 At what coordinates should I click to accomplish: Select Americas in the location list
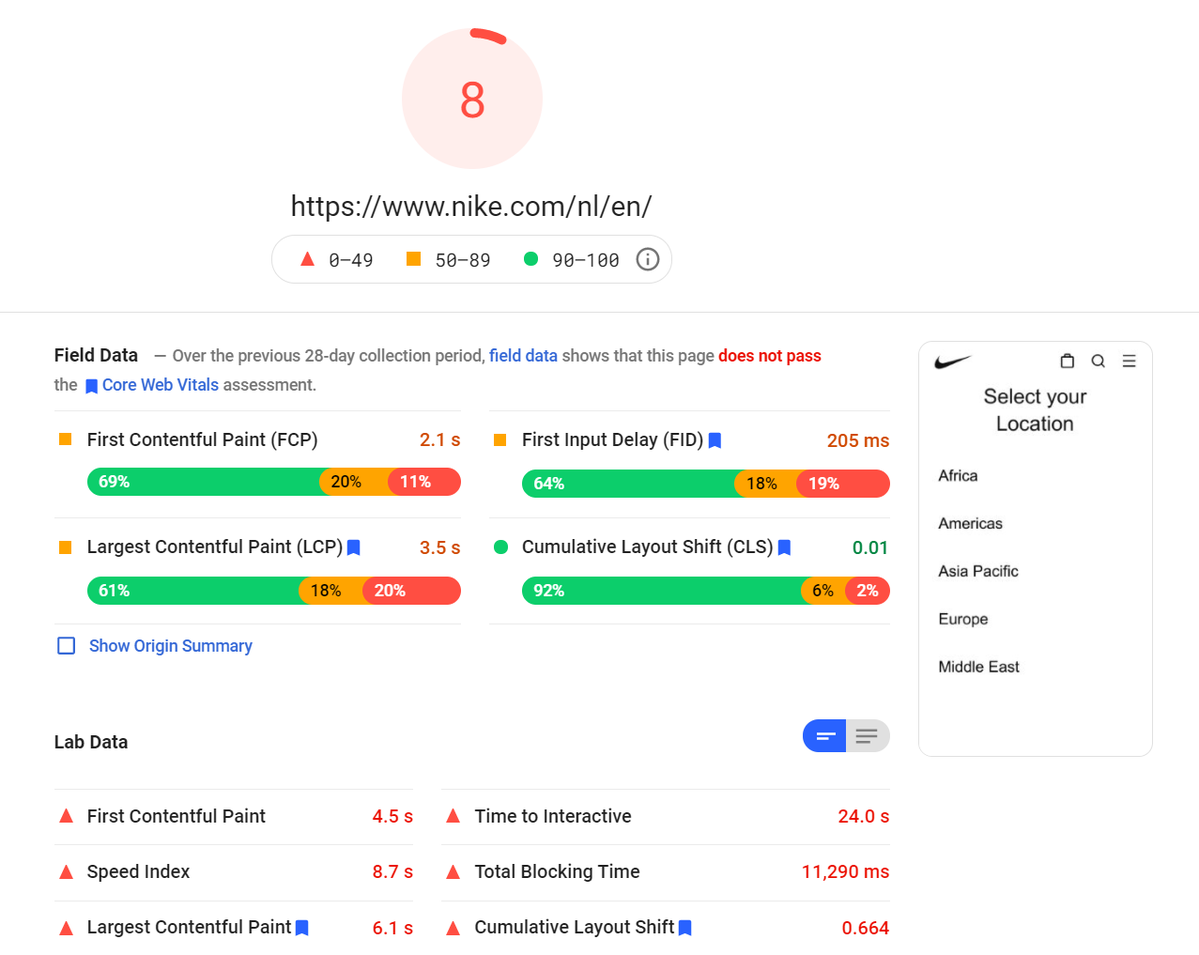click(x=970, y=524)
